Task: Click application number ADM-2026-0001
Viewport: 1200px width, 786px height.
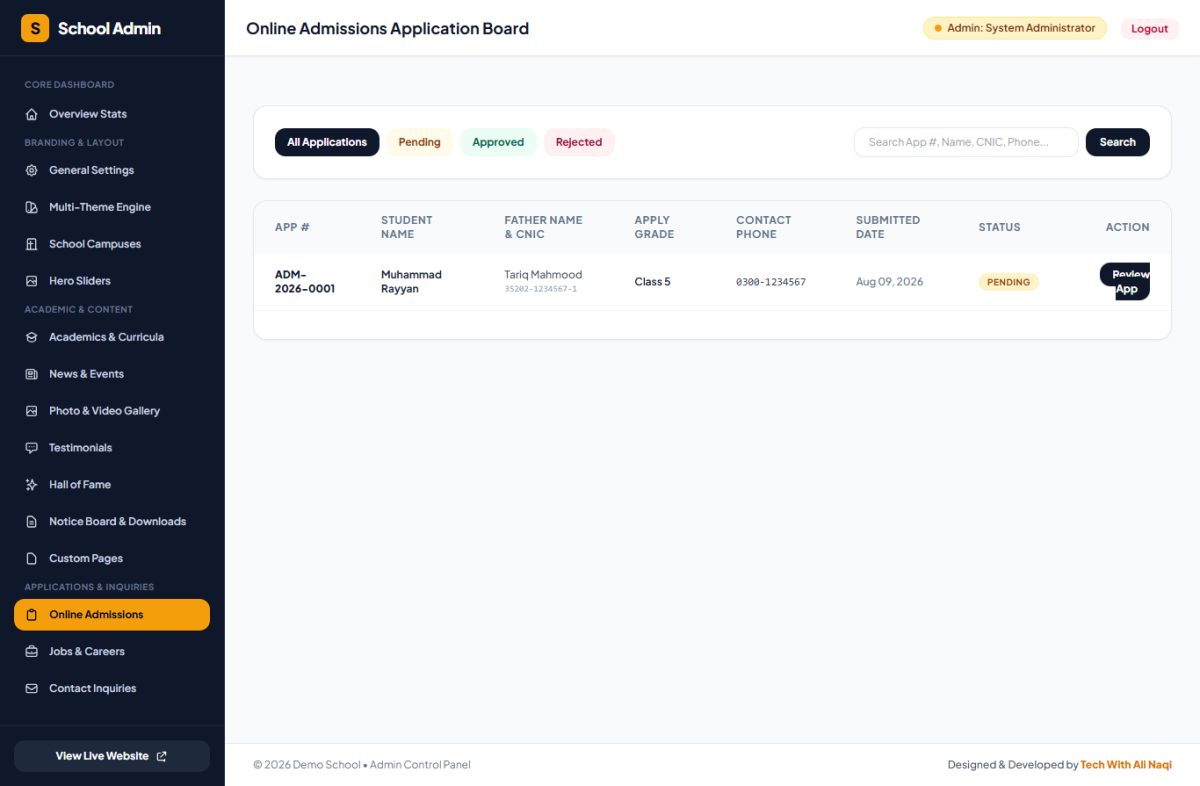Action: pyautogui.click(x=305, y=282)
